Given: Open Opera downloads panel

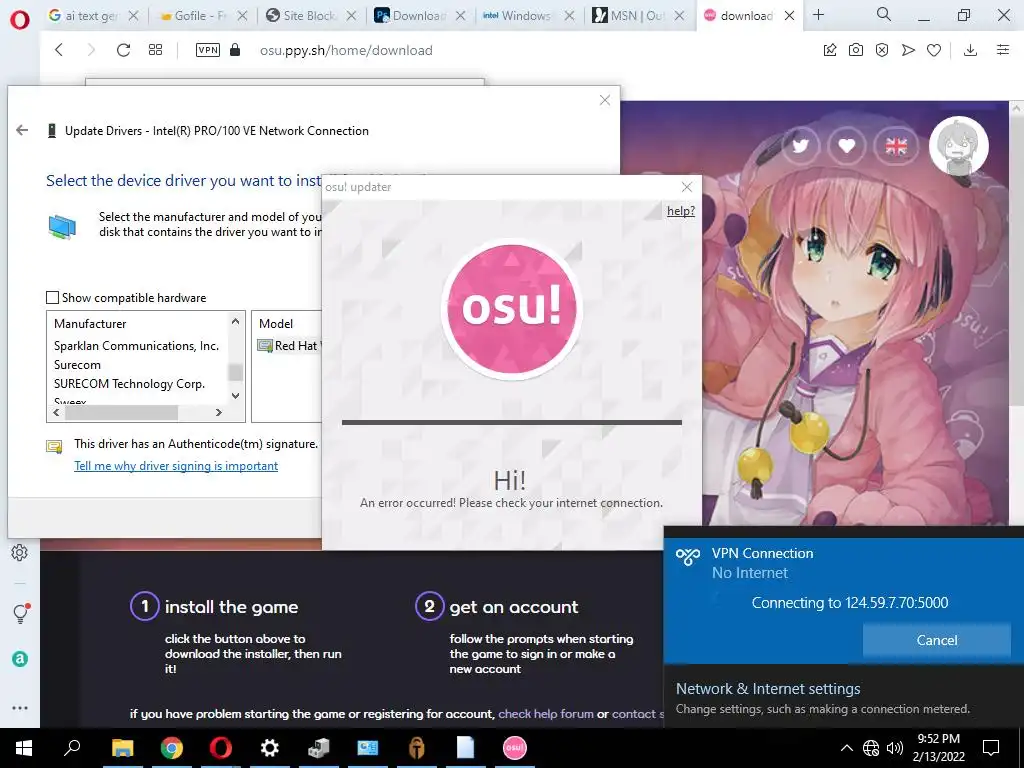Looking at the screenshot, I should (970, 50).
